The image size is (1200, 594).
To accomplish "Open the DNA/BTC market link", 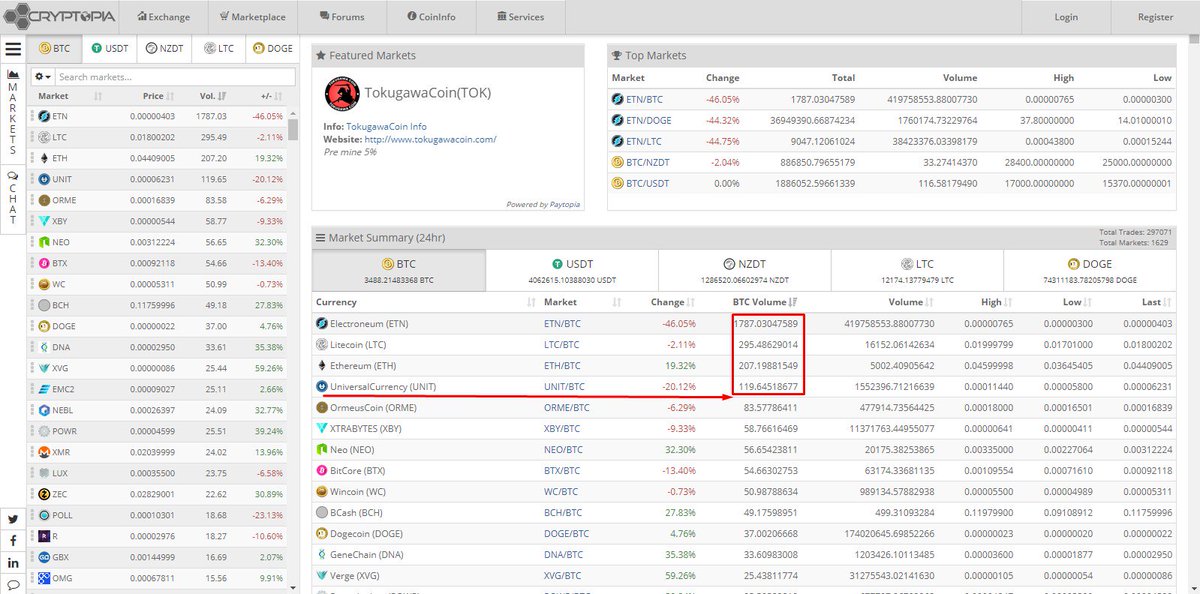I will pos(563,554).
